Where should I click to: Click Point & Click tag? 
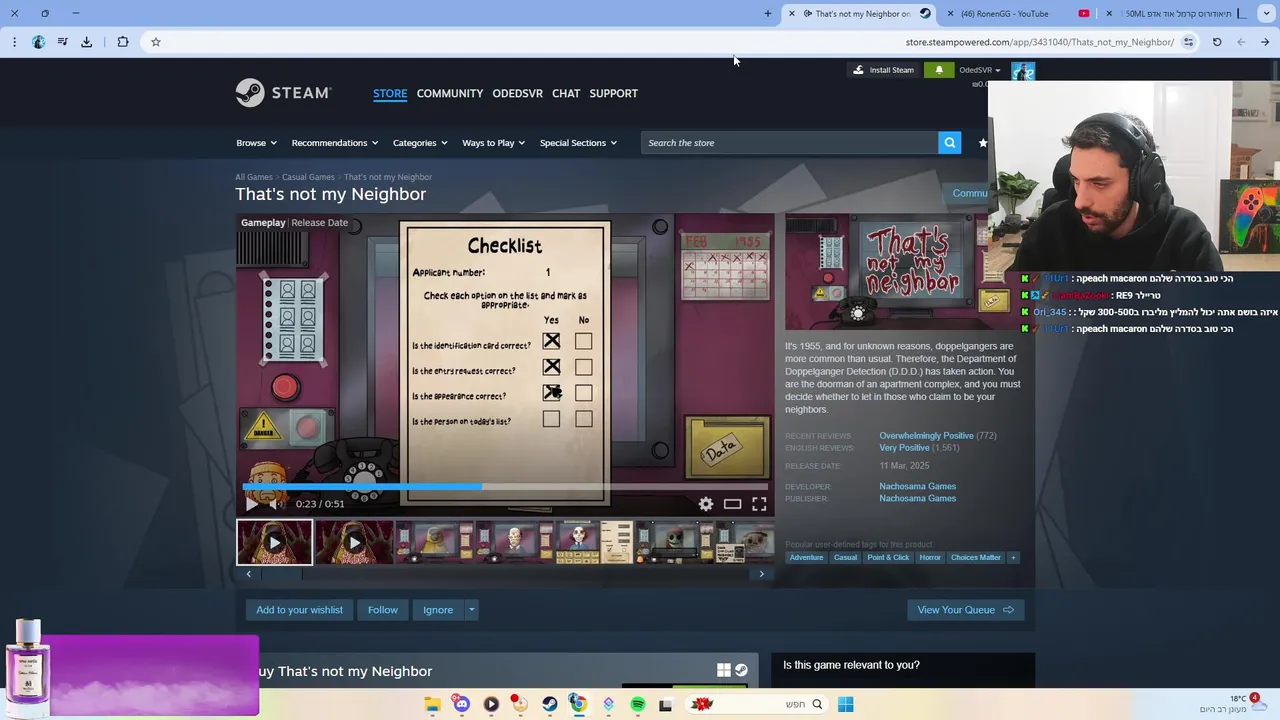(888, 557)
